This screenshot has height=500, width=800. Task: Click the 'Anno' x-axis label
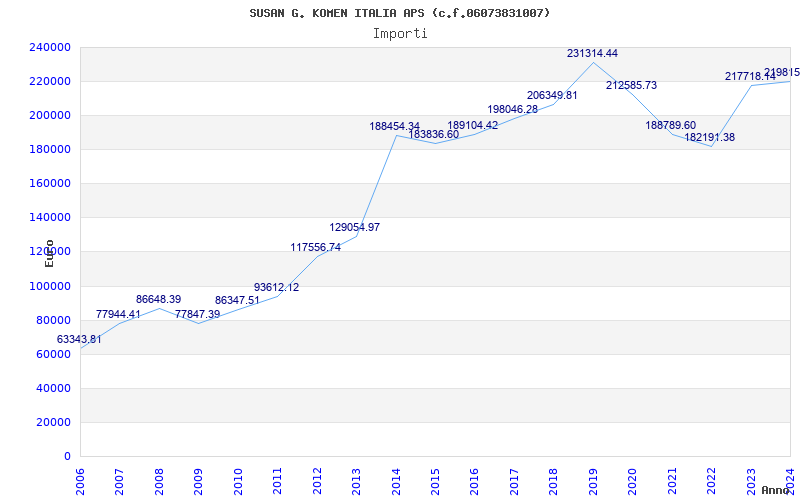(776, 490)
